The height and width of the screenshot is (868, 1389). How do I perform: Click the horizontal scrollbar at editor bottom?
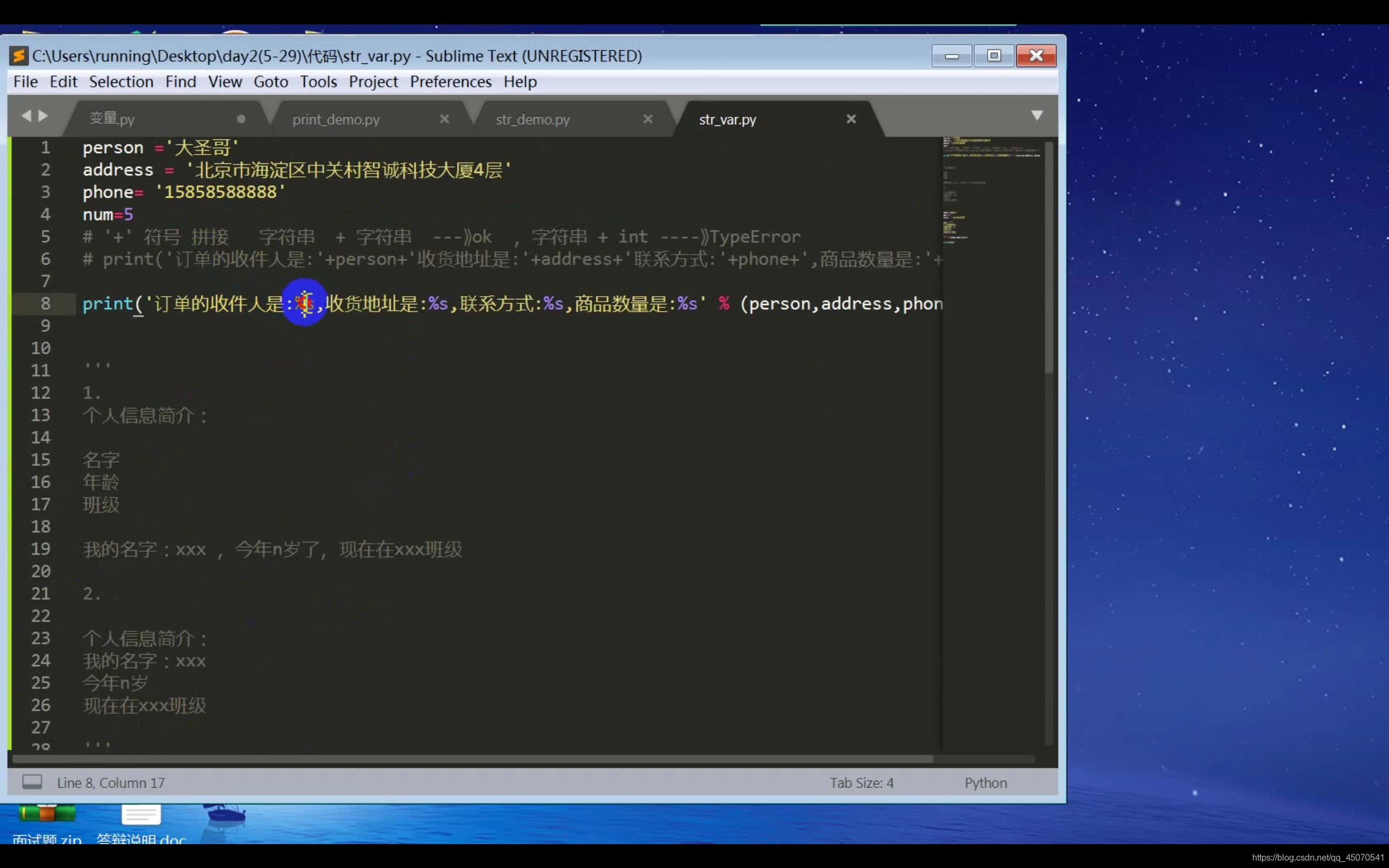[470, 759]
